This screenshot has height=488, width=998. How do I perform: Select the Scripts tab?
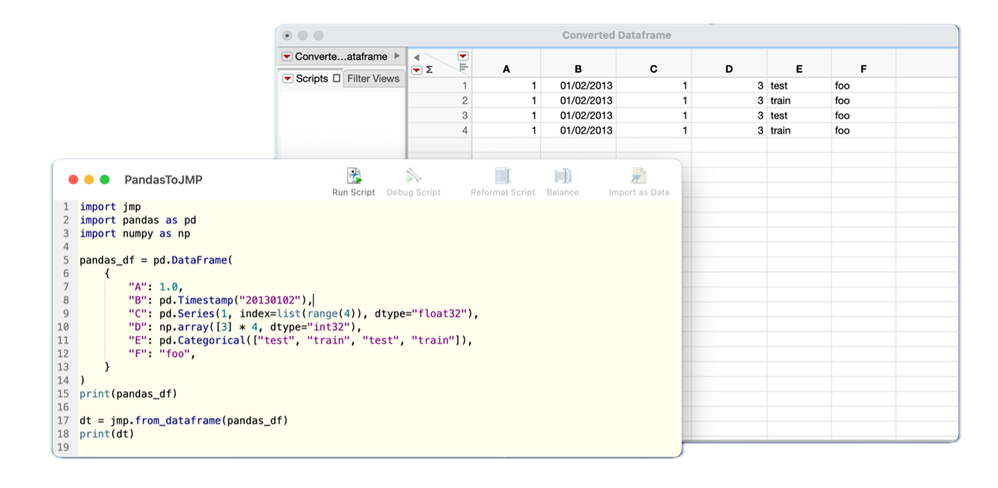[x=312, y=79]
